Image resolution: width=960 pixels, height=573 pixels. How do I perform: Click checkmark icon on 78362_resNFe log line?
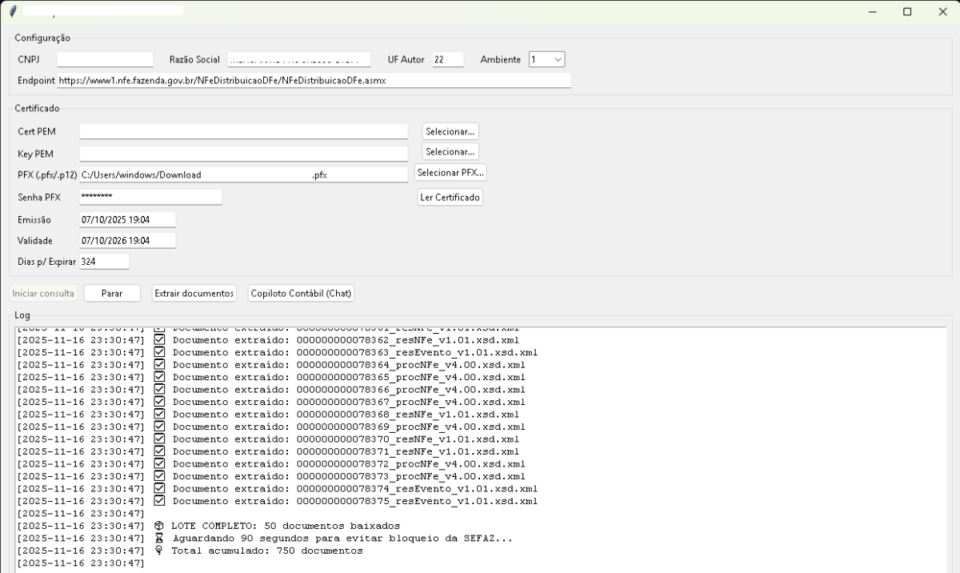coord(159,340)
